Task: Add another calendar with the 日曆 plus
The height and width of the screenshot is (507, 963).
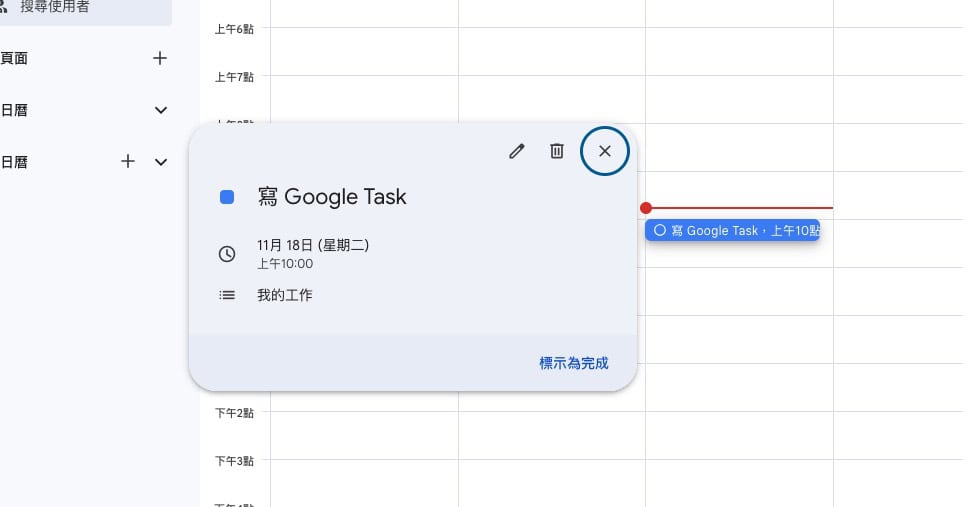Action: [x=128, y=161]
